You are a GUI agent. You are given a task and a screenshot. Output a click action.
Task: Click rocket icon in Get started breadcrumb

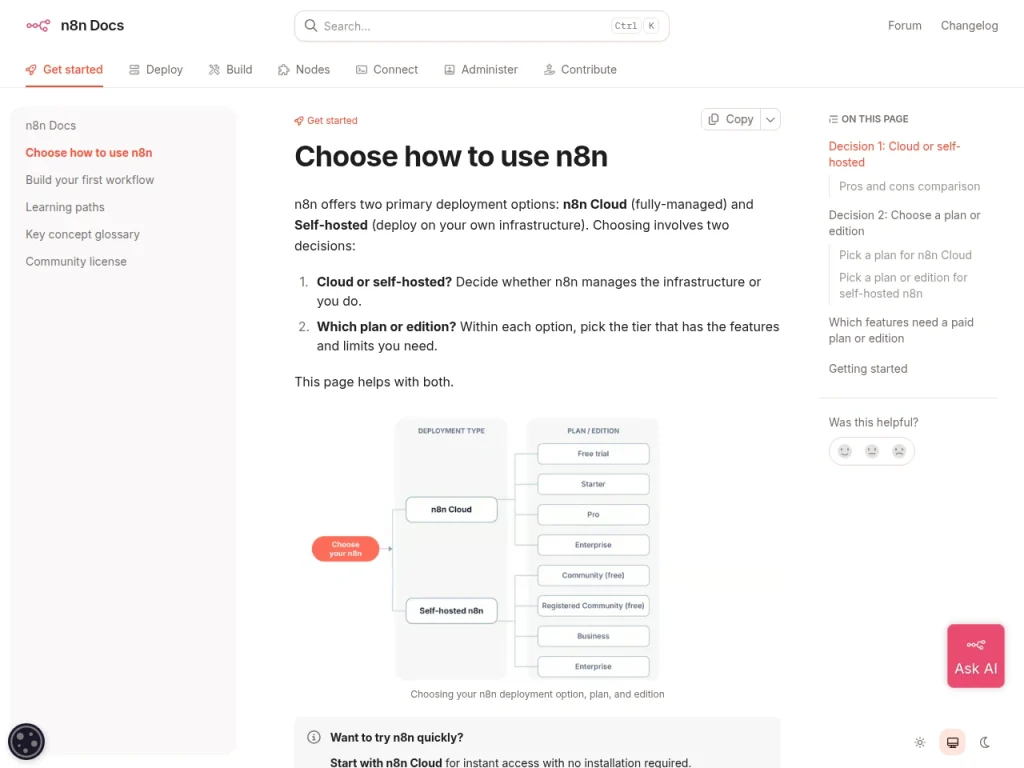pos(298,121)
